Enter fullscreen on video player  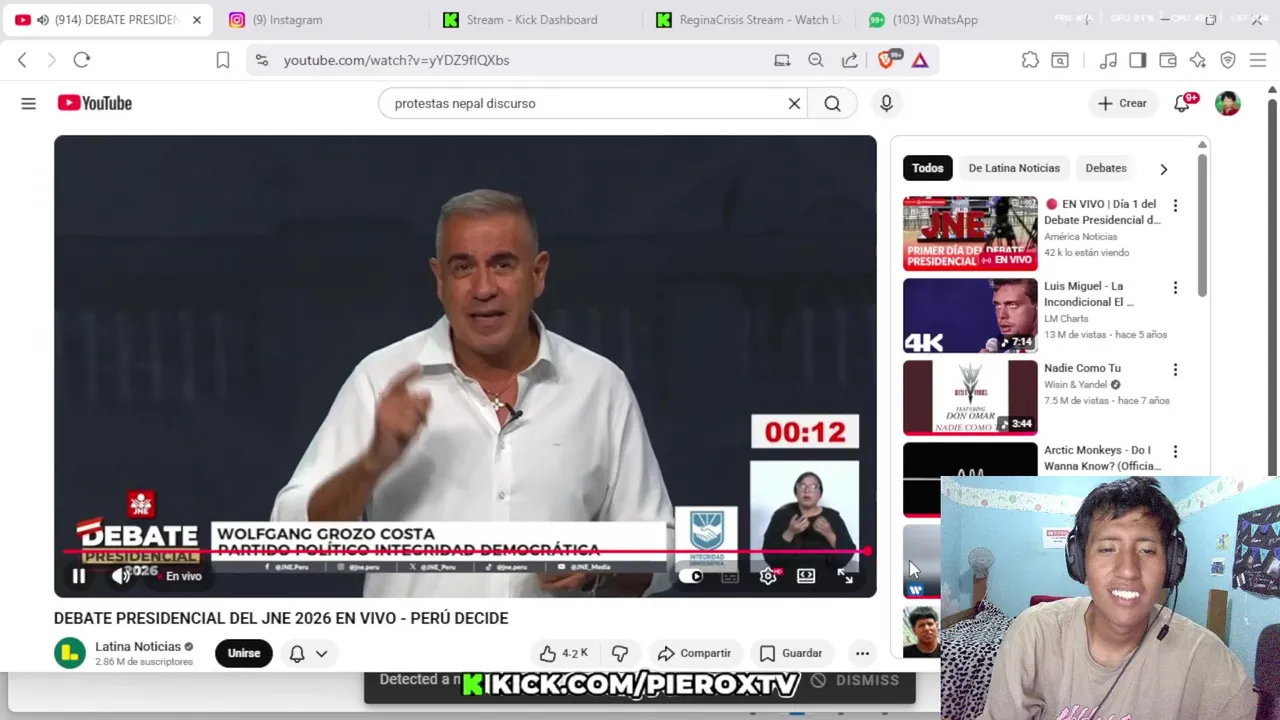(845, 576)
